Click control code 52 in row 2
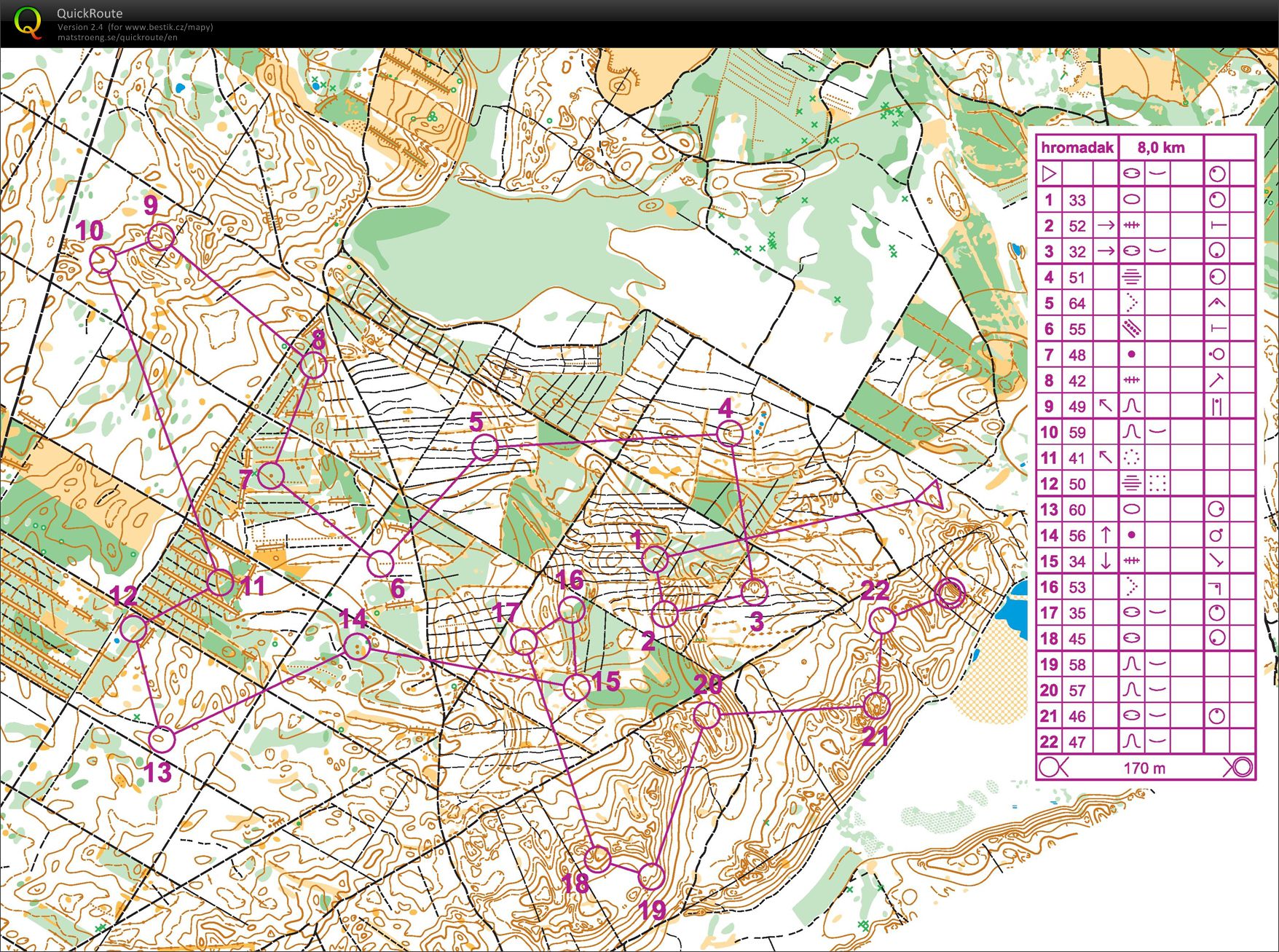The image size is (1279, 952). pyautogui.click(x=1077, y=226)
